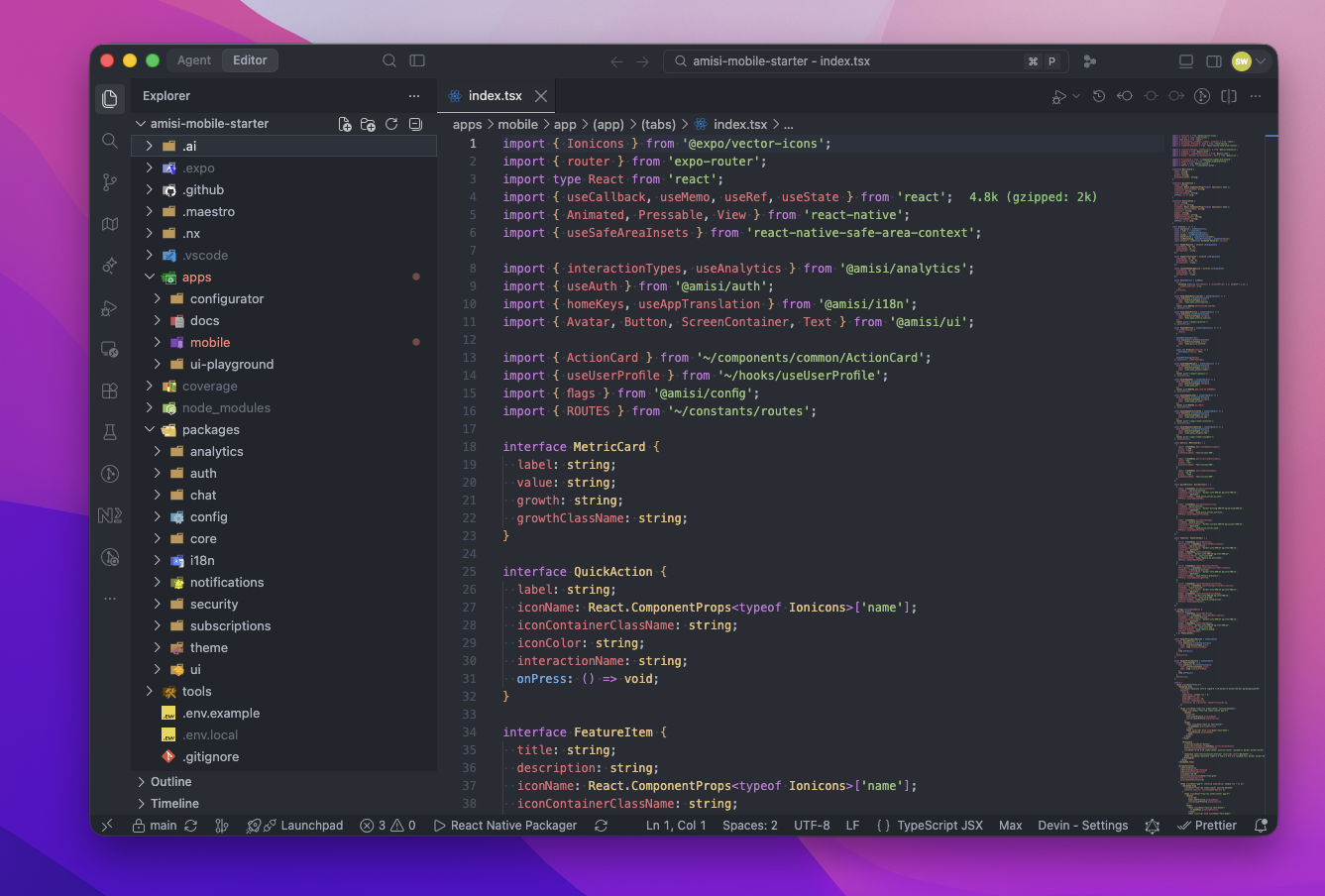The width and height of the screenshot is (1325, 896).
Task: Expand the mobile folder
Action: (x=283, y=343)
